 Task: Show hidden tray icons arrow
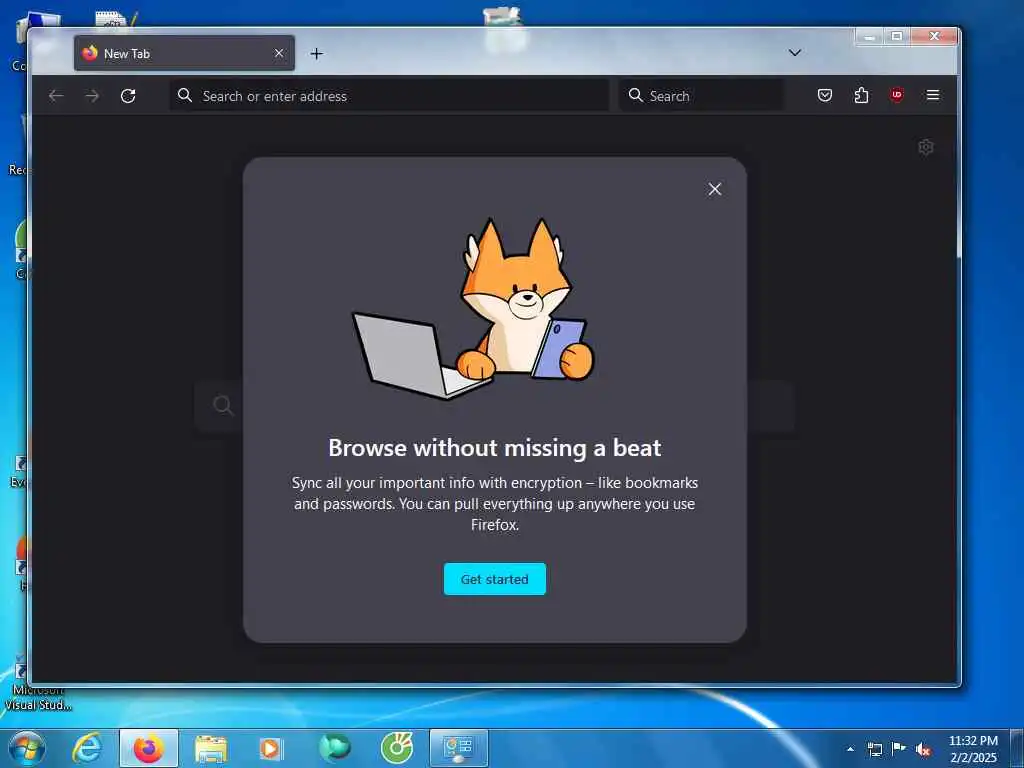850,749
